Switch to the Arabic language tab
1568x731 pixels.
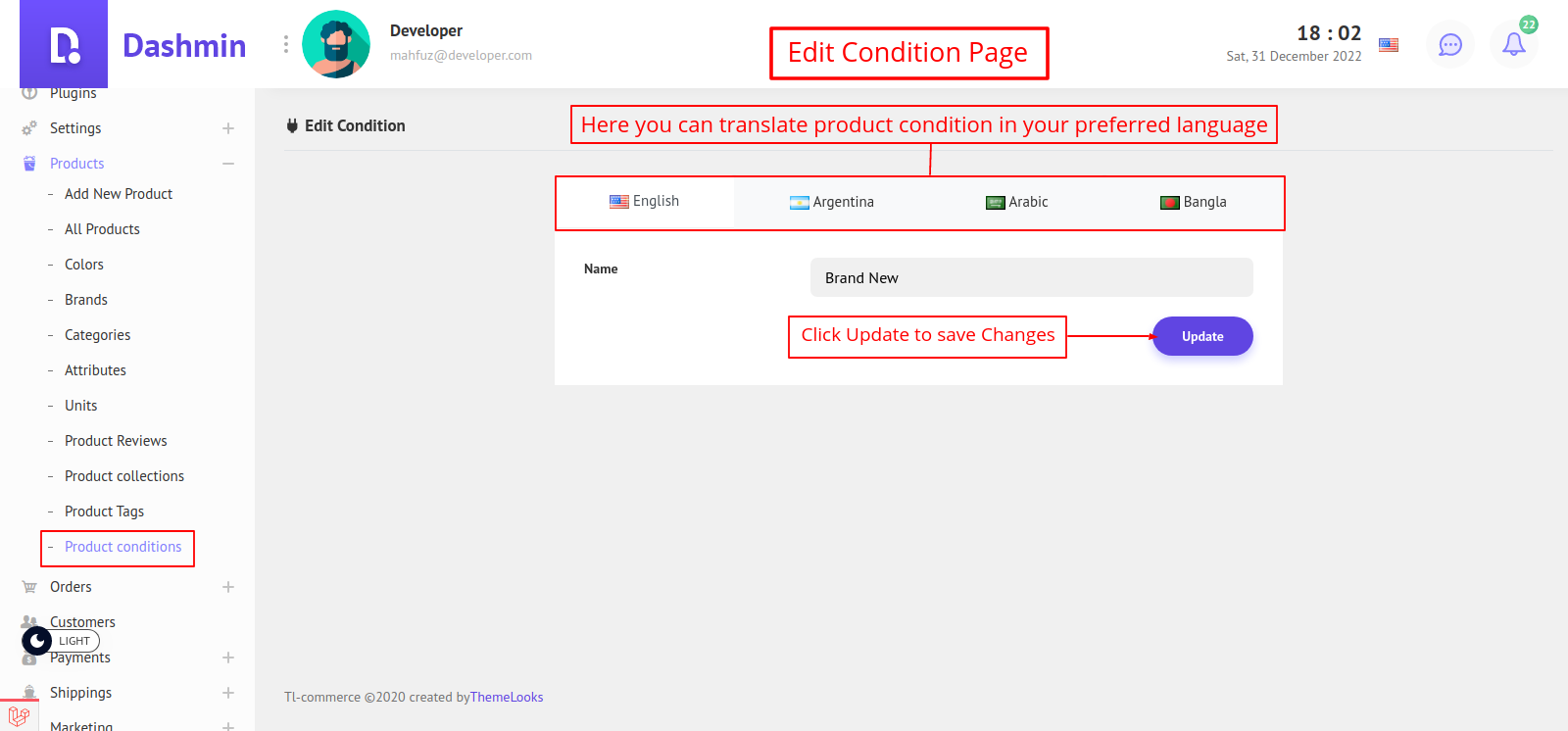point(1017,202)
